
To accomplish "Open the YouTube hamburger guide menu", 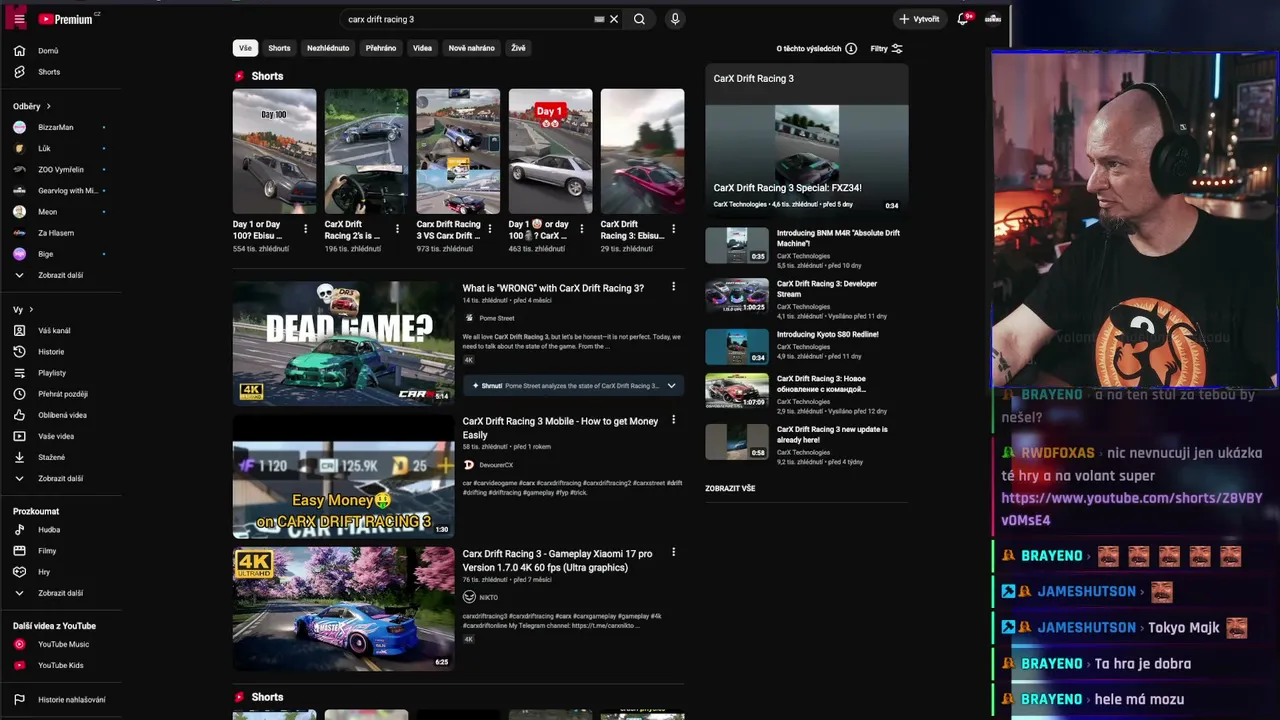I will [19, 19].
